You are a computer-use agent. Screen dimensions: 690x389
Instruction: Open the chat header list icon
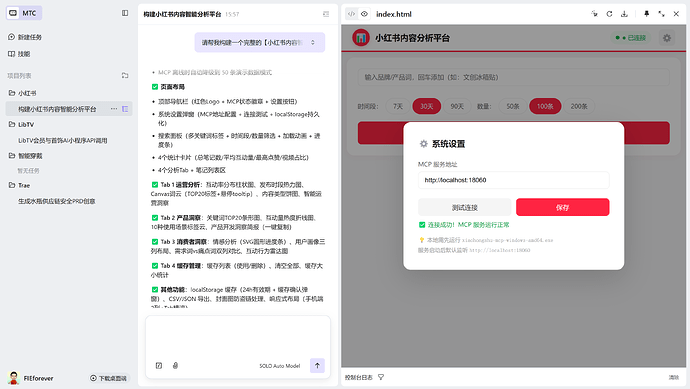click(326, 14)
